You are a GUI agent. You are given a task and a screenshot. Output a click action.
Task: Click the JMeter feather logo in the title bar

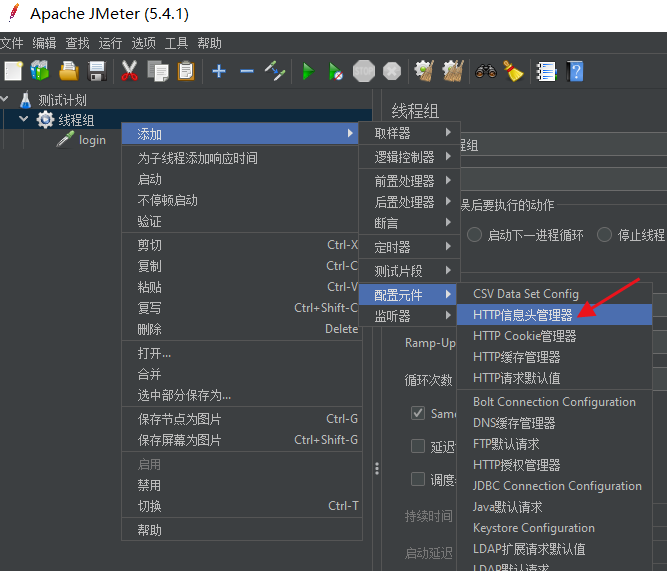[14, 12]
